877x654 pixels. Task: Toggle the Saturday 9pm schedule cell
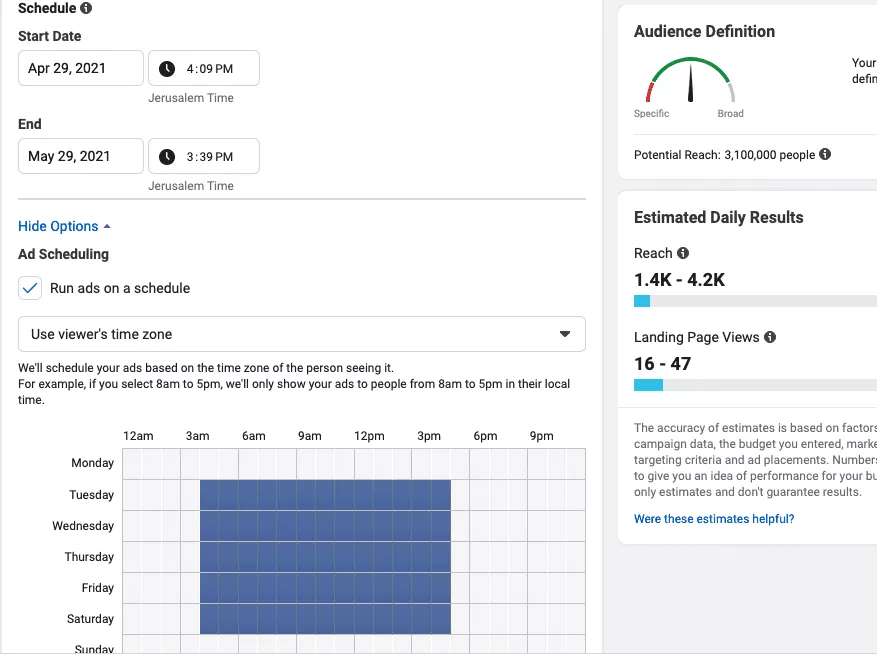point(537,619)
